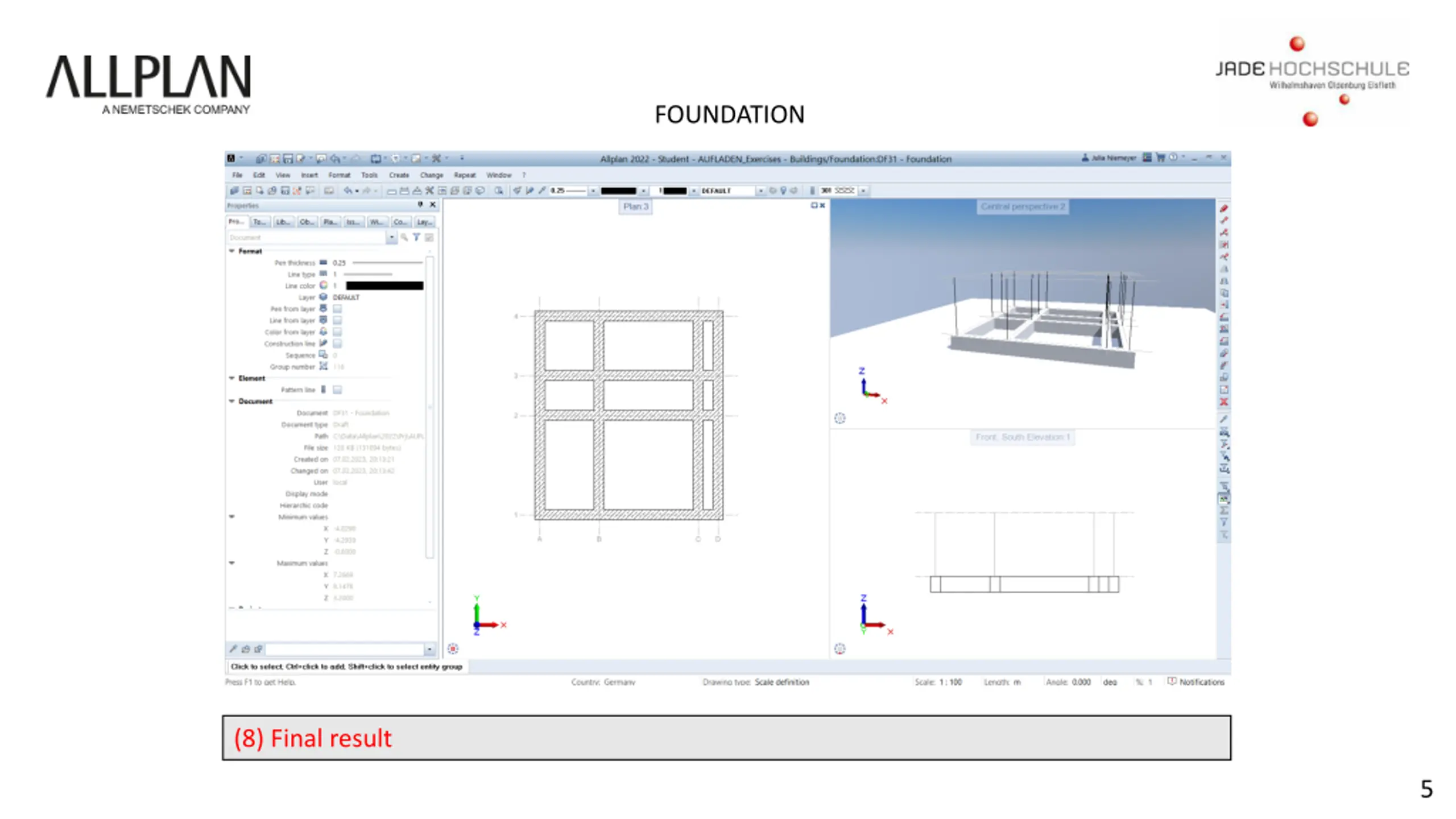Image resolution: width=1456 pixels, height=819 pixels.
Task: Toggle the Pen from layer checkbox
Action: pos(337,308)
